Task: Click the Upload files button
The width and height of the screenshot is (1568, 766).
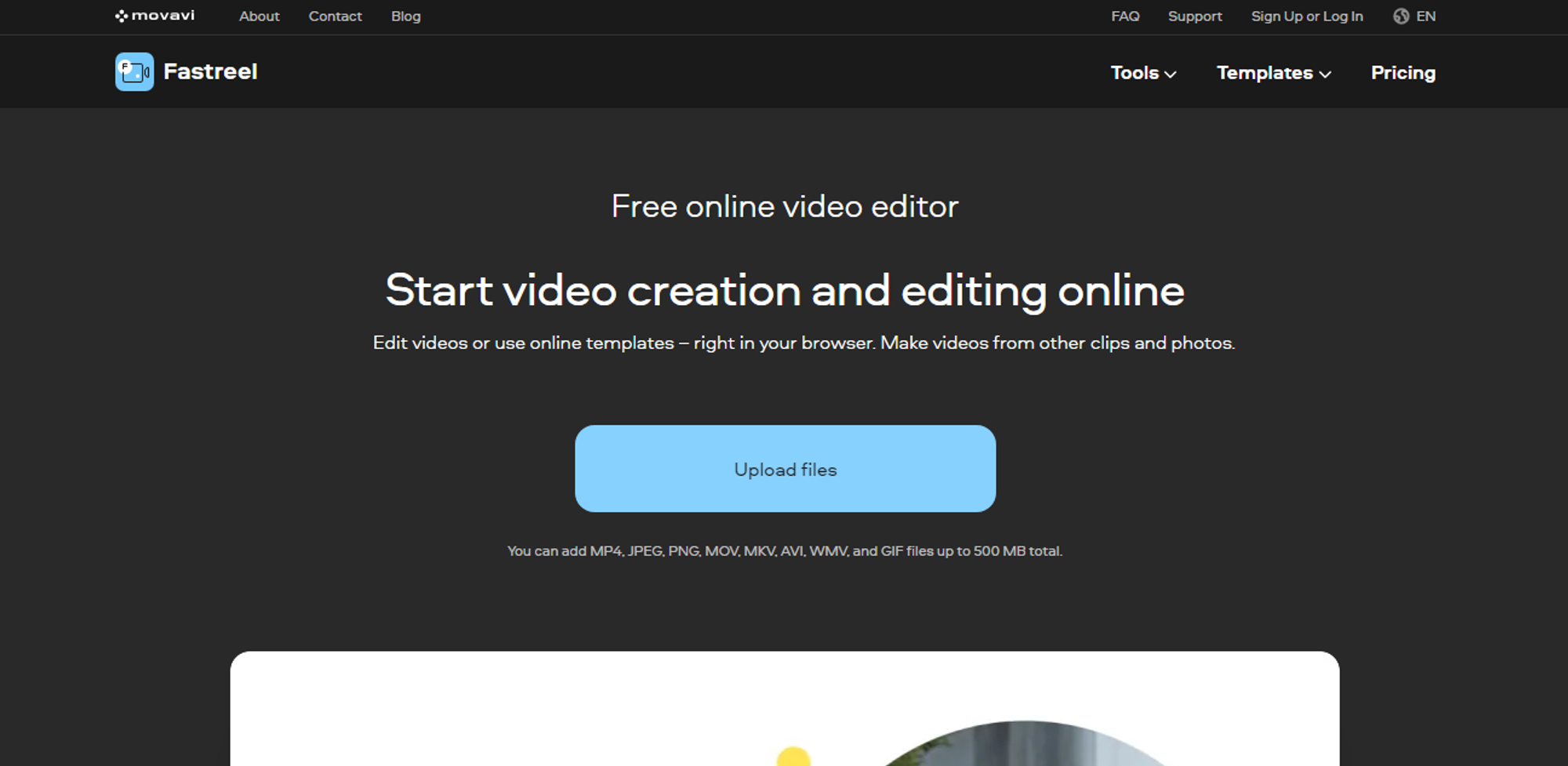Action: point(786,469)
